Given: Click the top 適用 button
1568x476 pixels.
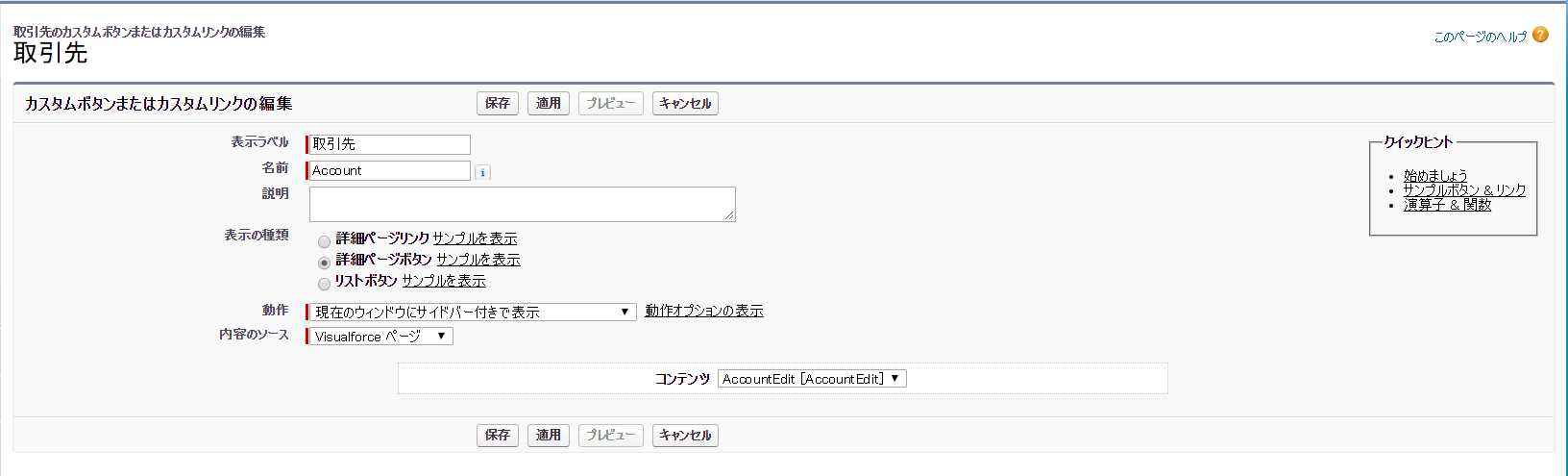Looking at the screenshot, I should (549, 103).
